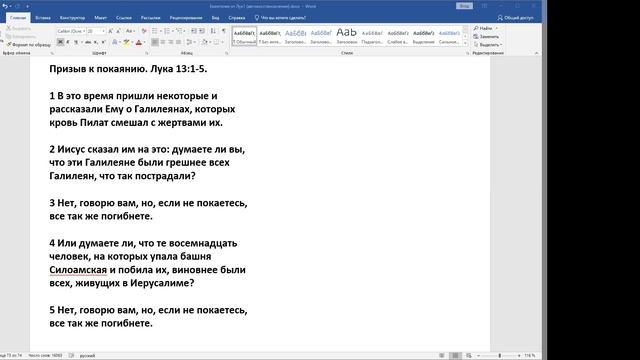The height and width of the screenshot is (360, 640).
Task: Decrease paragraph indent
Action: point(194,31)
